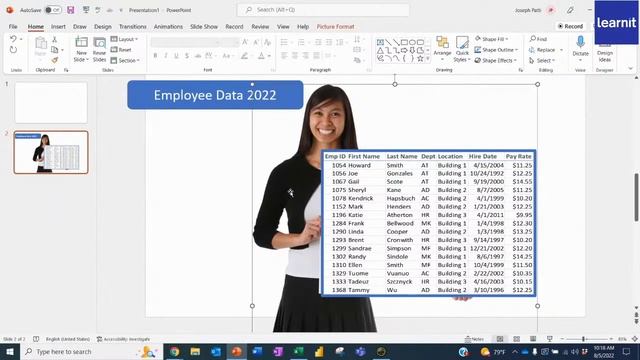Select slide 2 thumbnail
This screenshot has width=640, height=360.
coord(51,152)
